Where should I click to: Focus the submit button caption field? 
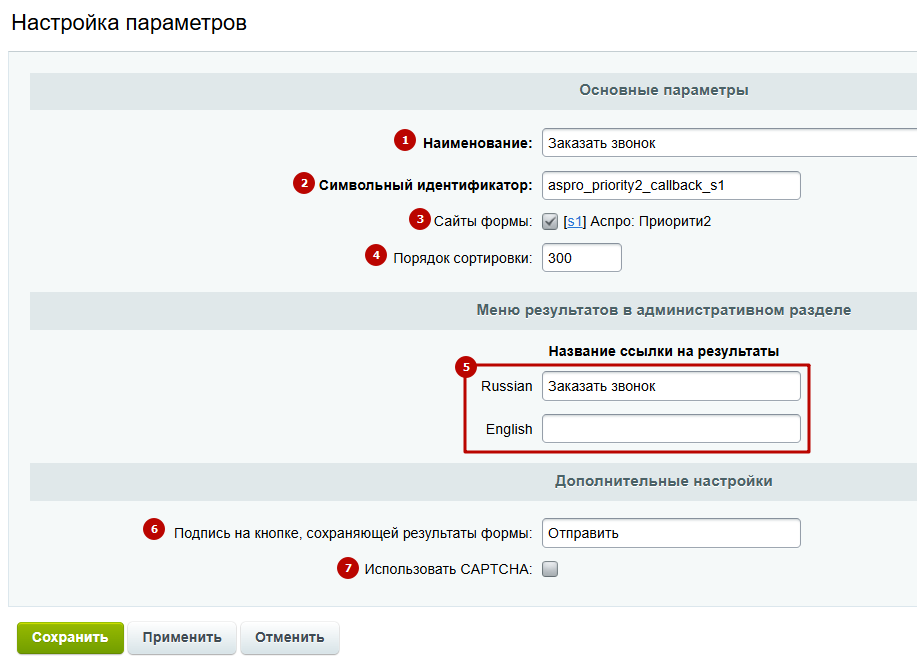670,533
